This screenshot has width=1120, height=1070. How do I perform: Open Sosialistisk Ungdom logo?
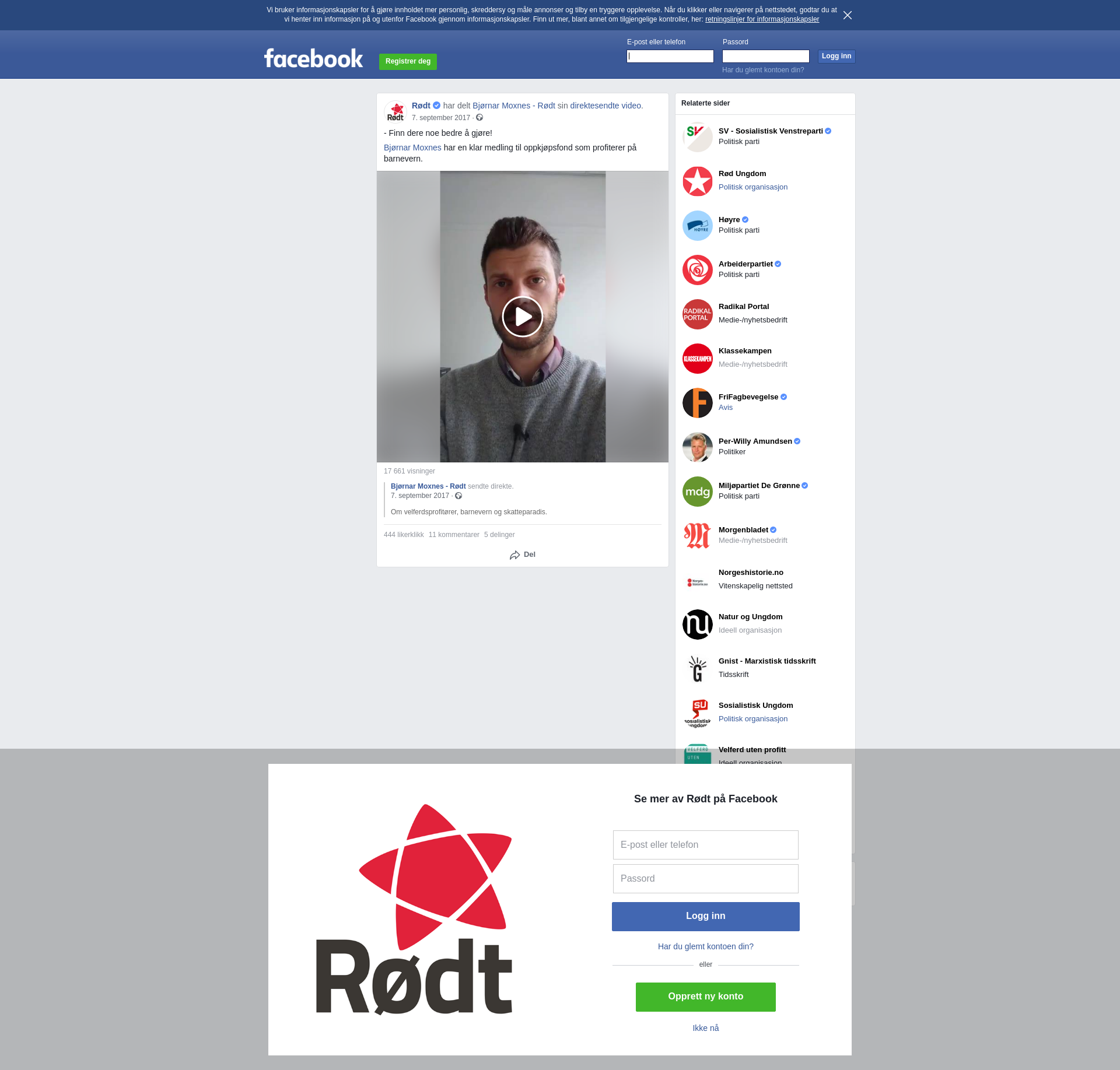pyautogui.click(x=698, y=713)
